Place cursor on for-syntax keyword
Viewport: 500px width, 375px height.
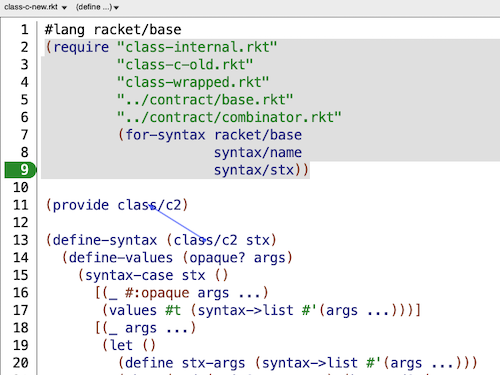point(165,135)
